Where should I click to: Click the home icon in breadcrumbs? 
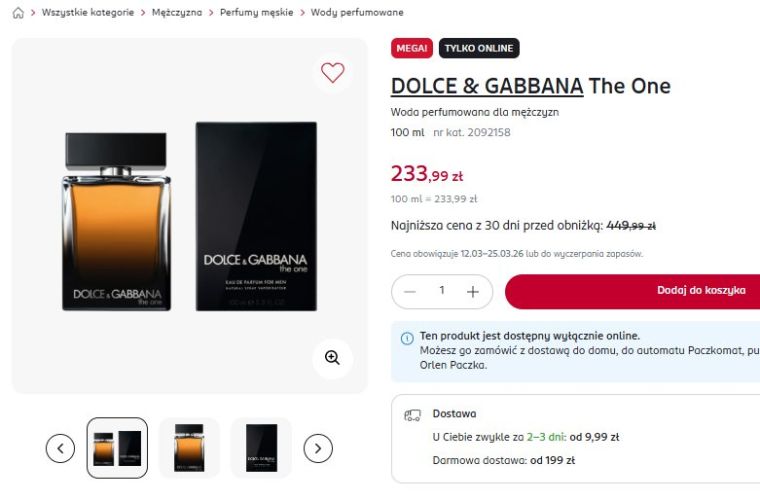[x=17, y=12]
